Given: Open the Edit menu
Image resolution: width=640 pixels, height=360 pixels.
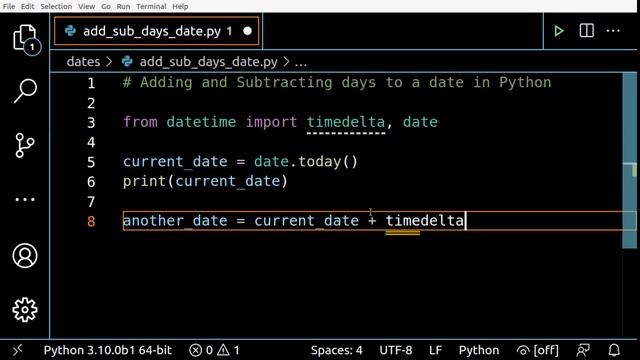Looking at the screenshot, I should pos(28,7).
